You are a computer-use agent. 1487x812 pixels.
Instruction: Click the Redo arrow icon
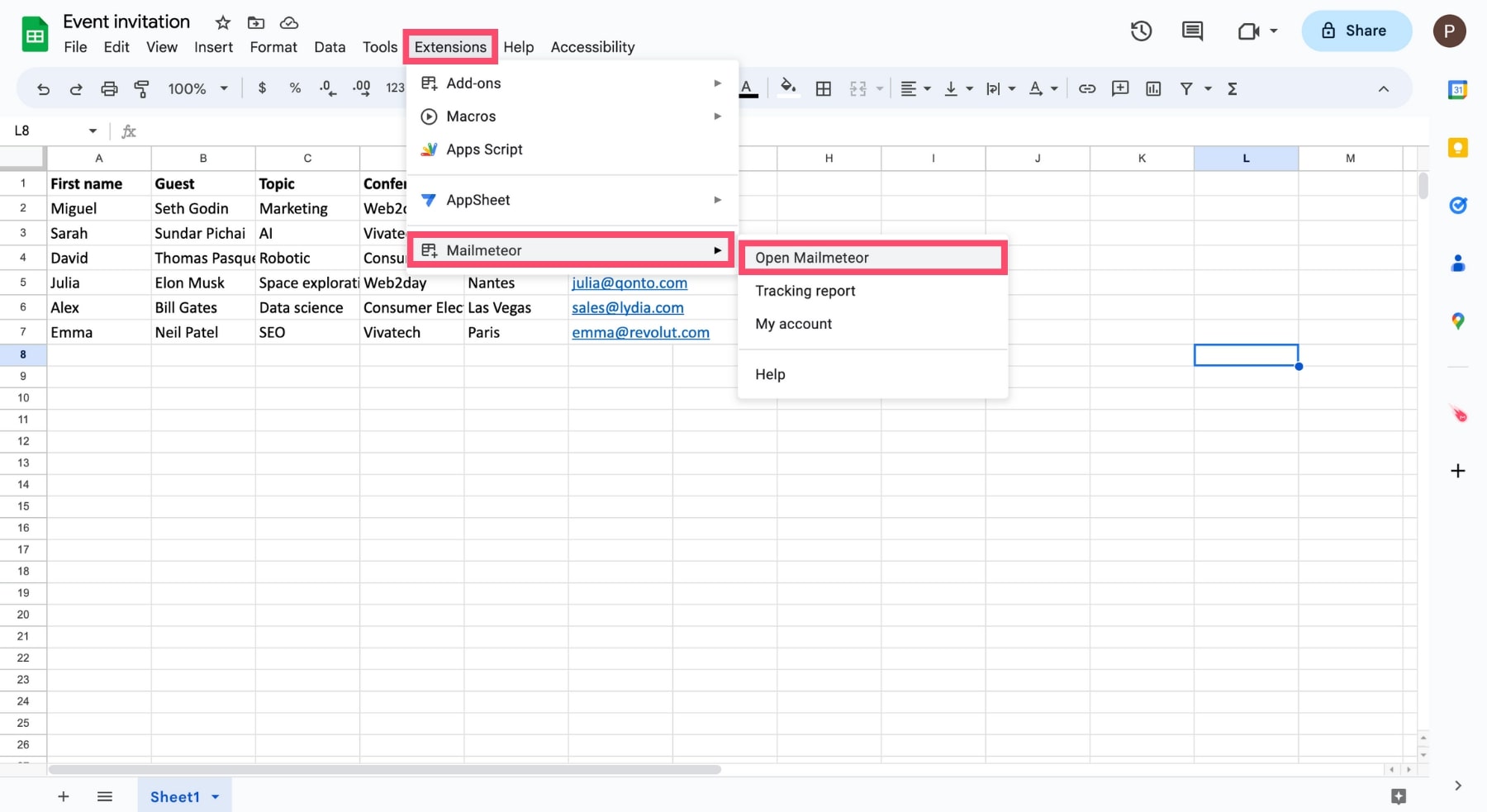[x=76, y=89]
